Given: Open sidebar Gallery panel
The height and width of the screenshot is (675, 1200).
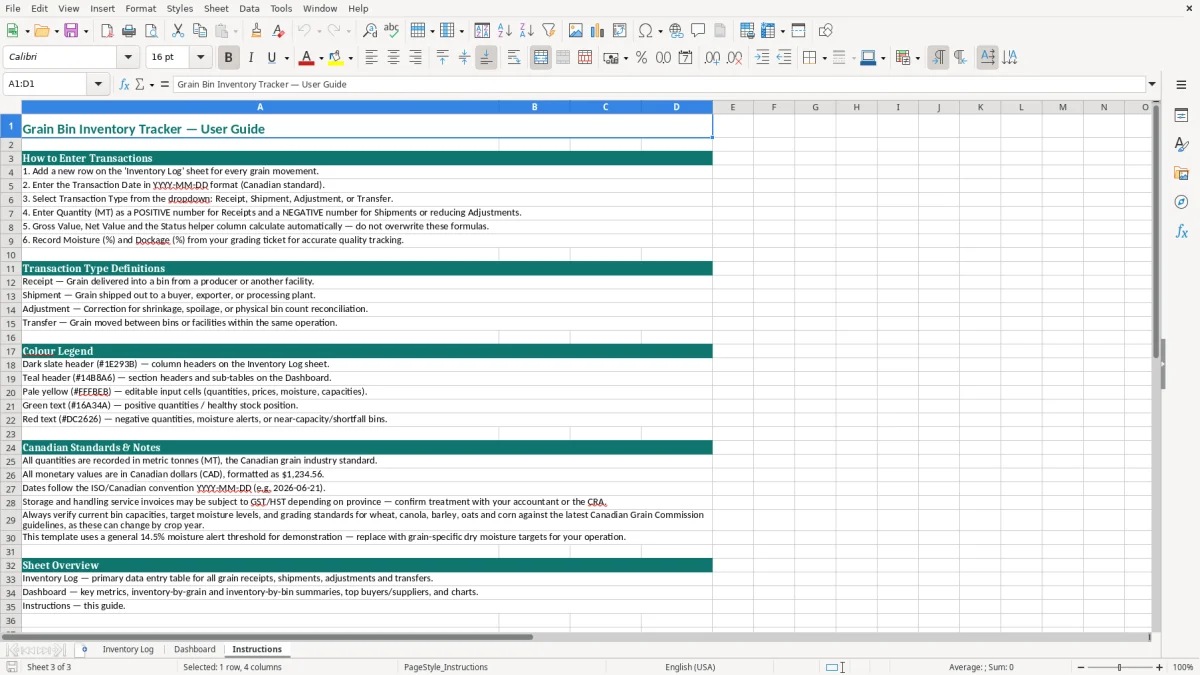Looking at the screenshot, I should pos(1181,173).
